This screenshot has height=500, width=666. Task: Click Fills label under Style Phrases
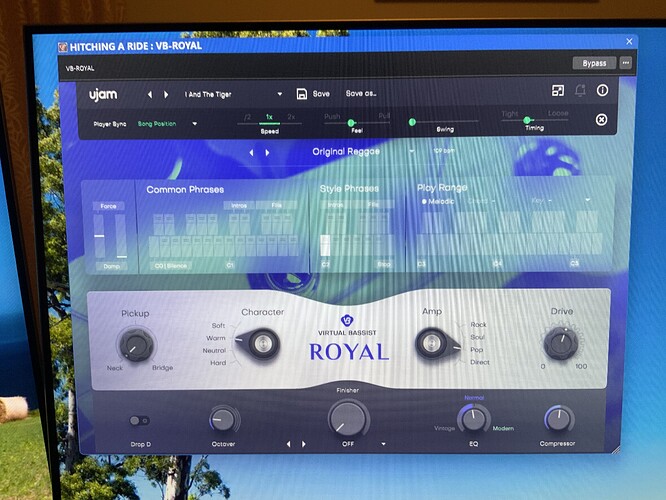(x=373, y=204)
